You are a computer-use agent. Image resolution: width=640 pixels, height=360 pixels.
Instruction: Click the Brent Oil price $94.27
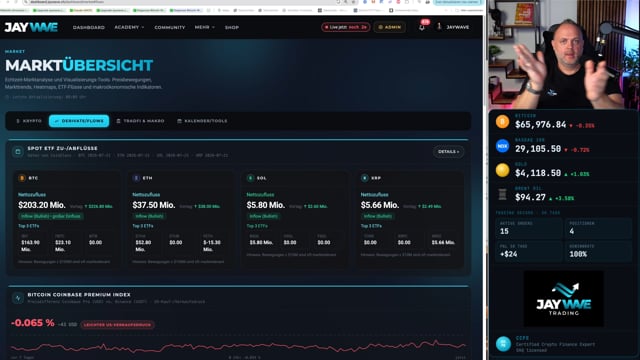[x=530, y=198]
